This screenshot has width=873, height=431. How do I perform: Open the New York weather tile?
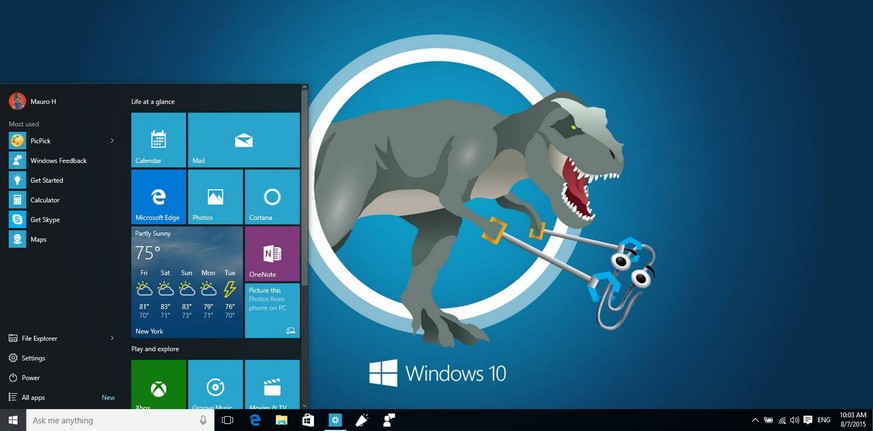[x=187, y=282]
